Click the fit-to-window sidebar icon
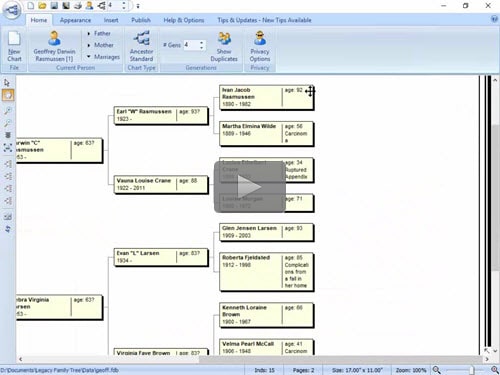500x375 pixels. [8, 148]
